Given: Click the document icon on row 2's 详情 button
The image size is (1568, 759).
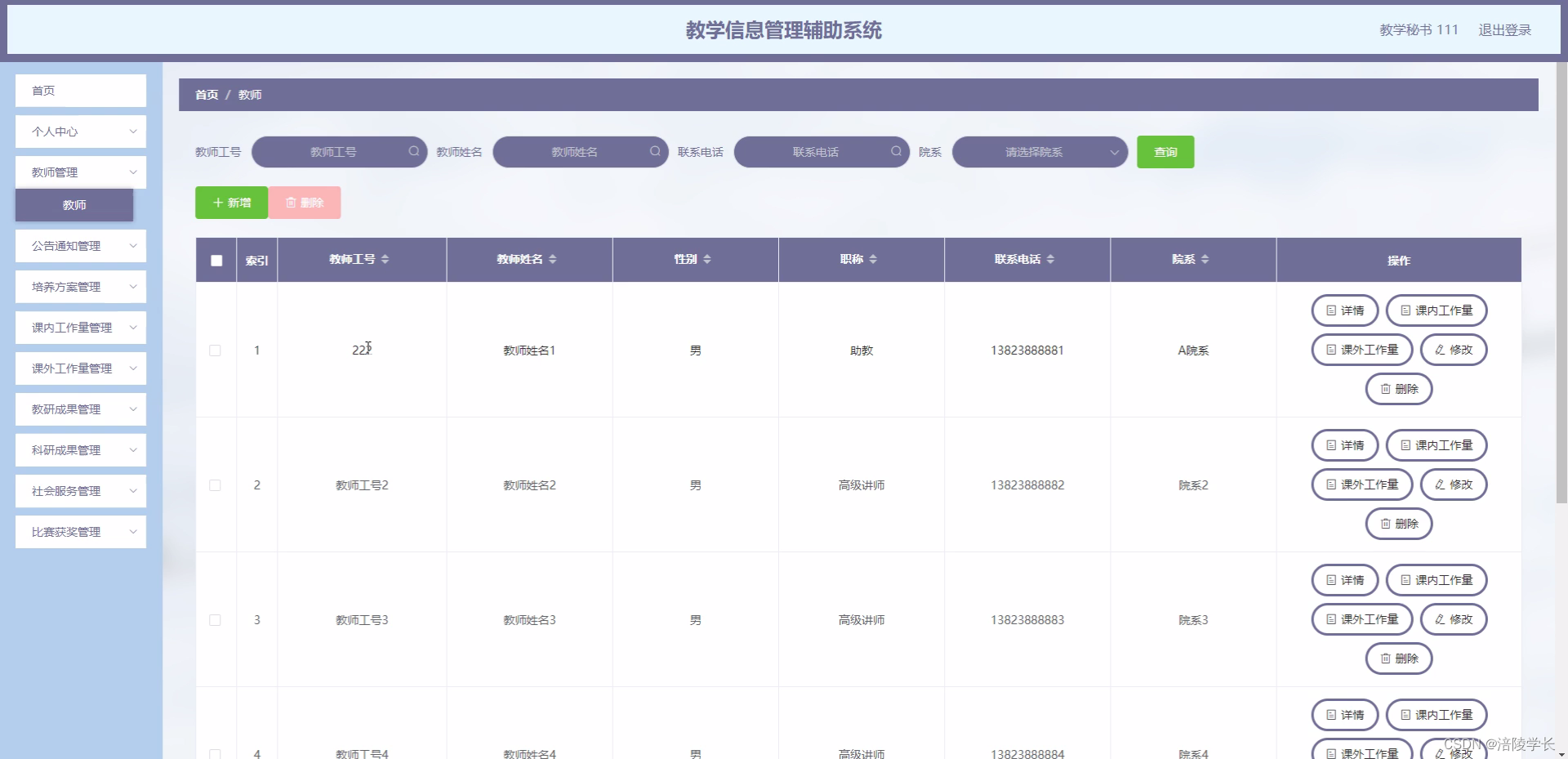Looking at the screenshot, I should point(1330,445).
